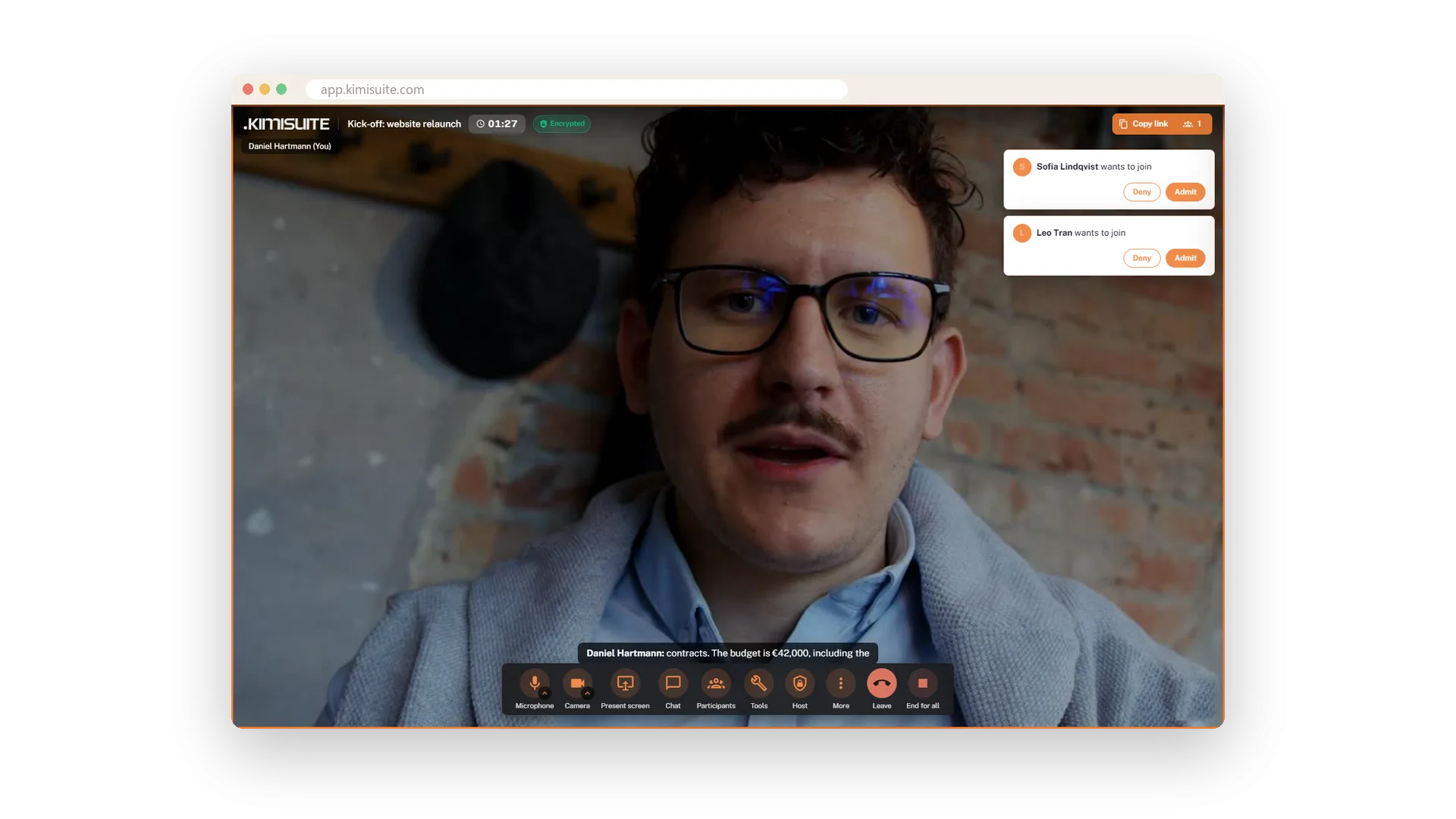Click the live caption bar
Viewport: 1456px width, 819px height.
point(728,653)
